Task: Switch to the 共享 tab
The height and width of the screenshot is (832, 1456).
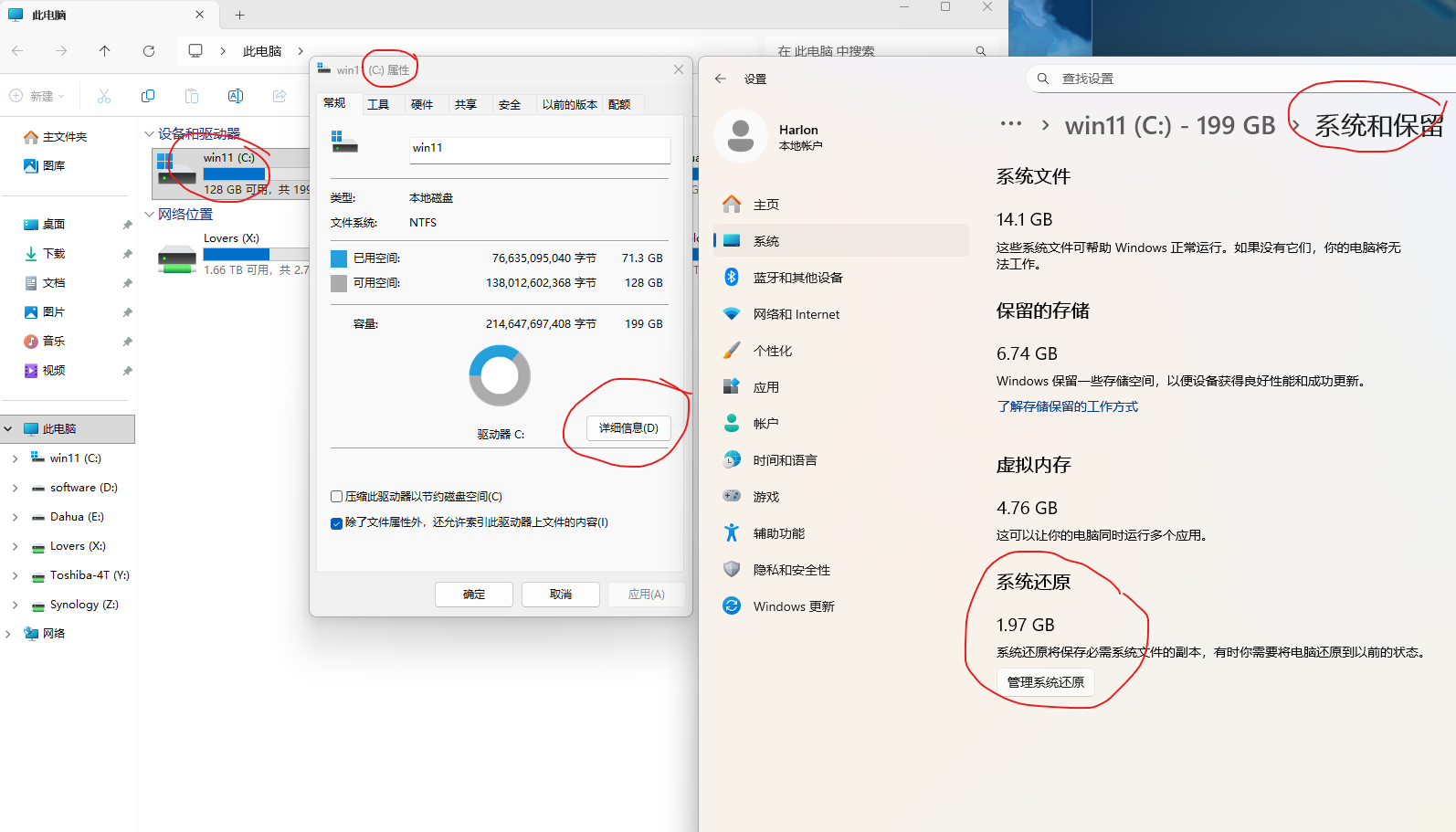Action: pos(466,104)
